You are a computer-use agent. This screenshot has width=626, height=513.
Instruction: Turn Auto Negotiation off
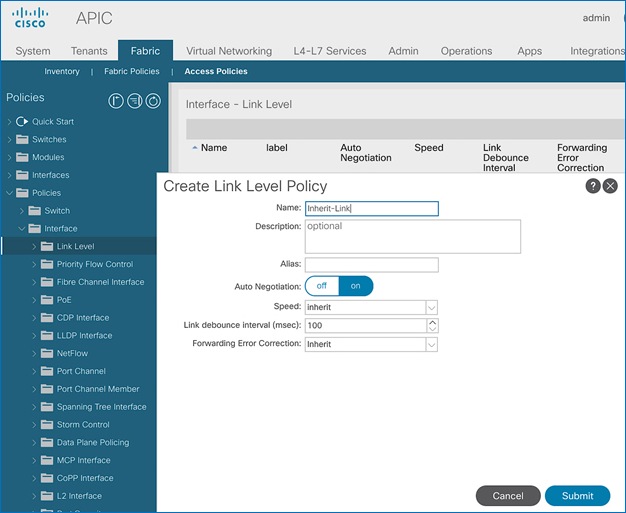tap(322, 286)
